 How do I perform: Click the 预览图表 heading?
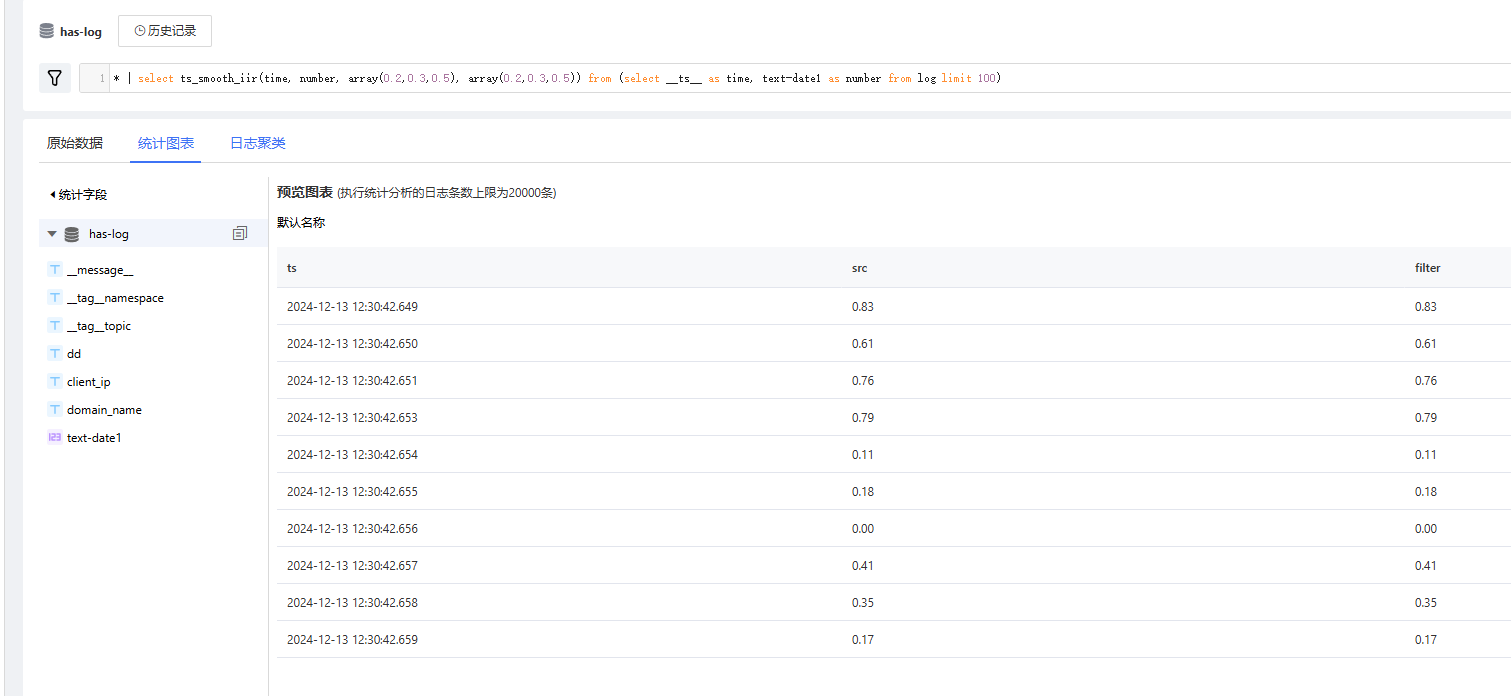[x=305, y=192]
